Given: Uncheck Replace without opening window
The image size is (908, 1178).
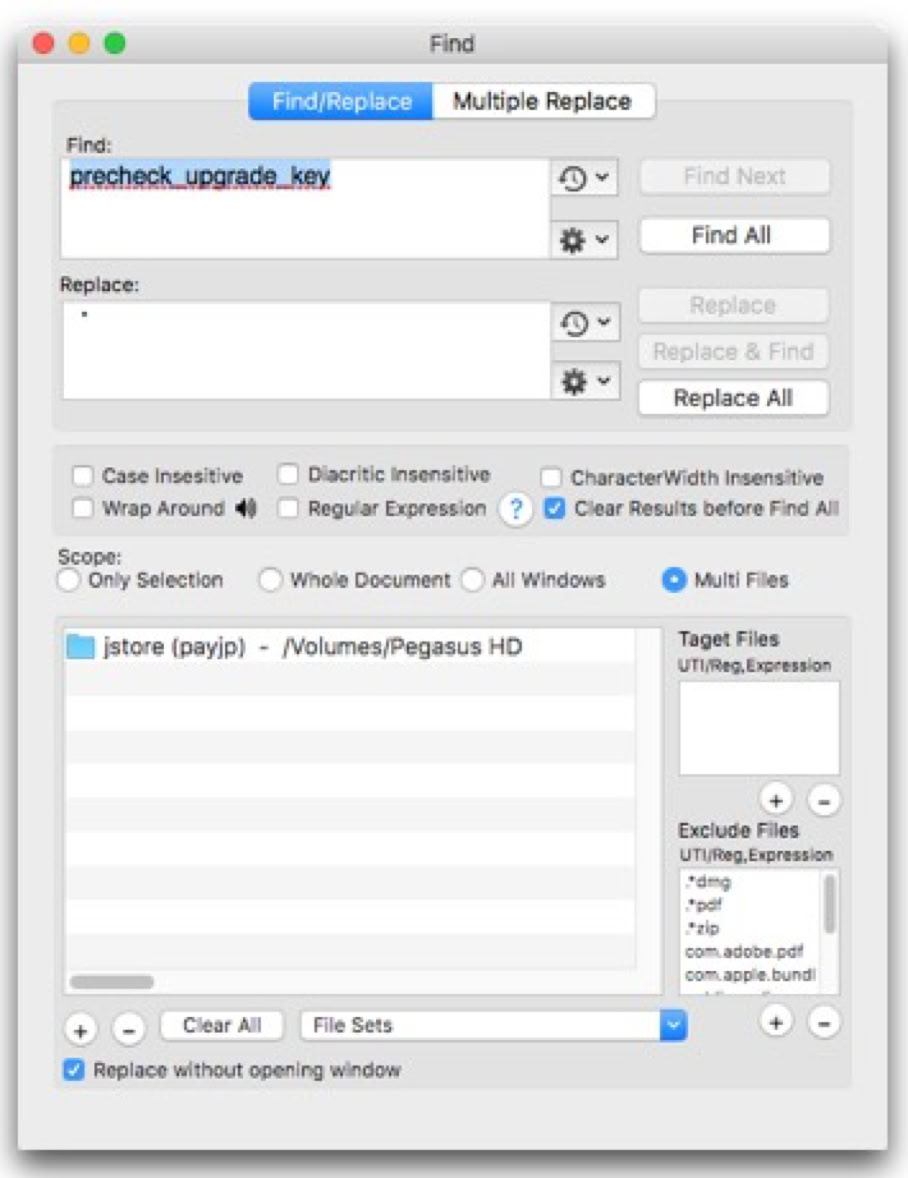Looking at the screenshot, I should (x=74, y=1070).
